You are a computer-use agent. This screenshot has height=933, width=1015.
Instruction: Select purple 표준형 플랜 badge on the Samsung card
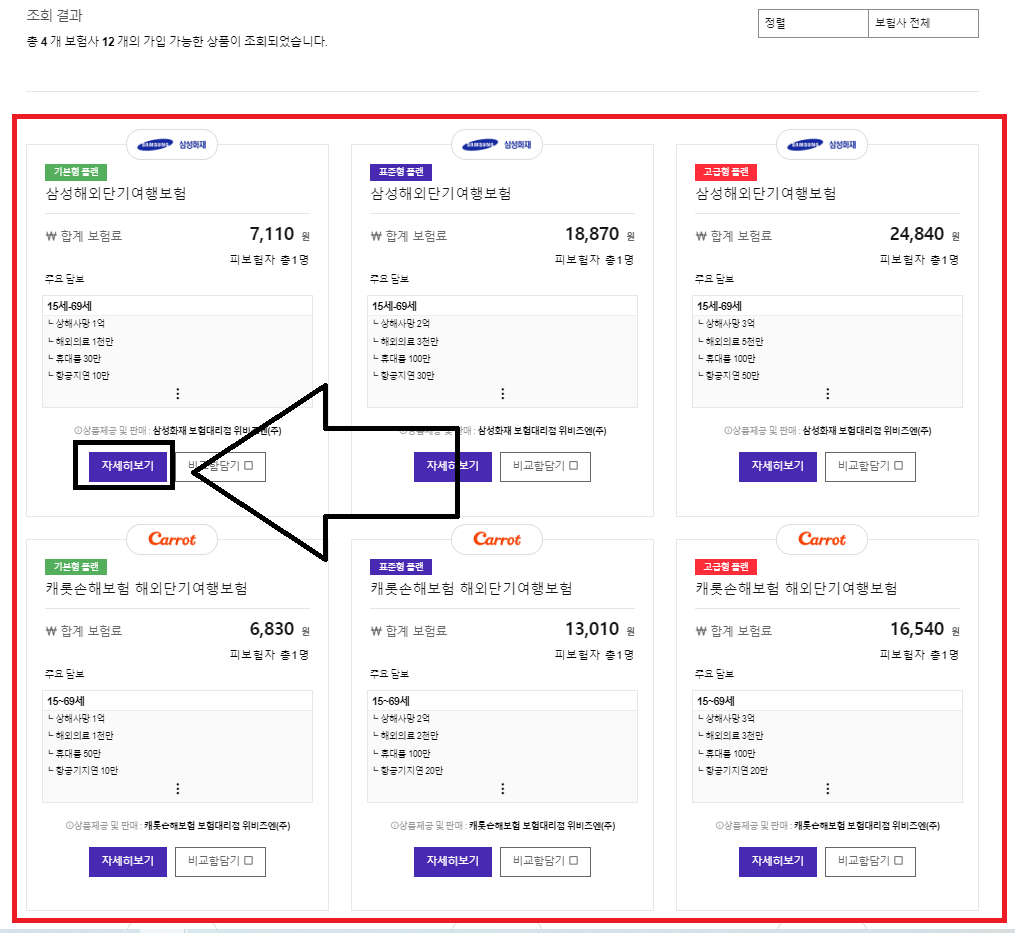tap(401, 172)
